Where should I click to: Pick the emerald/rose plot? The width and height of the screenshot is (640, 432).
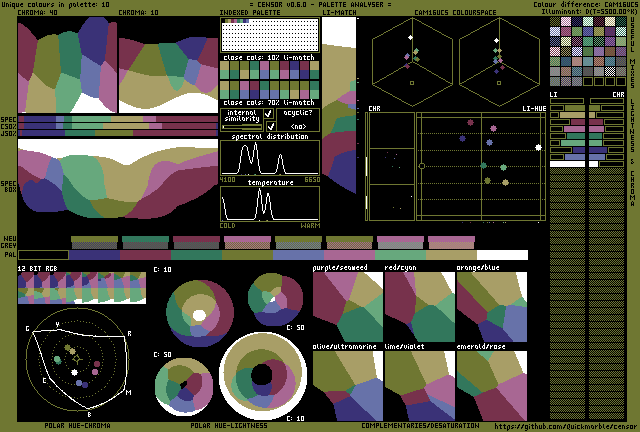tap(491, 385)
